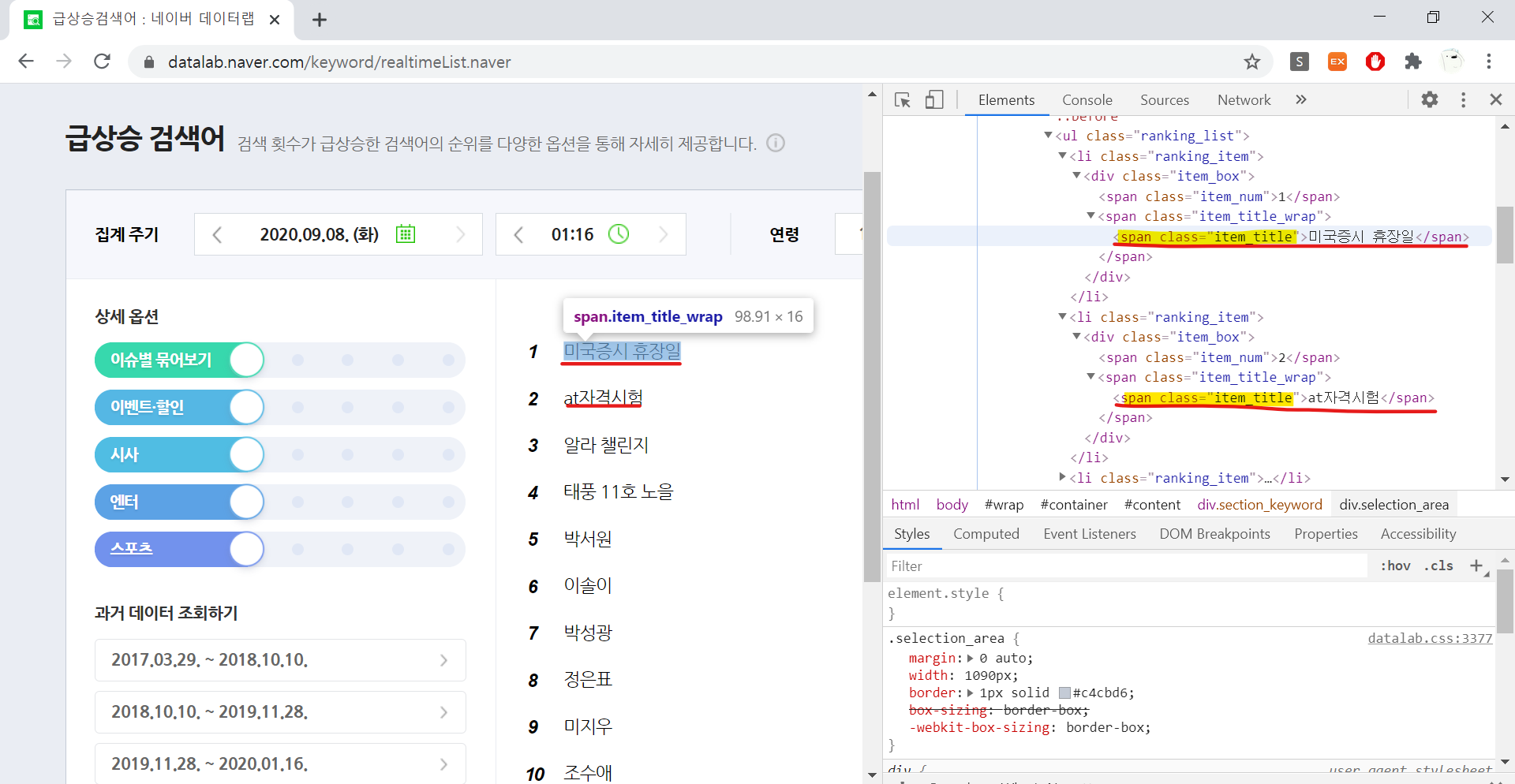Go to the previous date
Viewport: 1515px width, 784px height.
(217, 234)
